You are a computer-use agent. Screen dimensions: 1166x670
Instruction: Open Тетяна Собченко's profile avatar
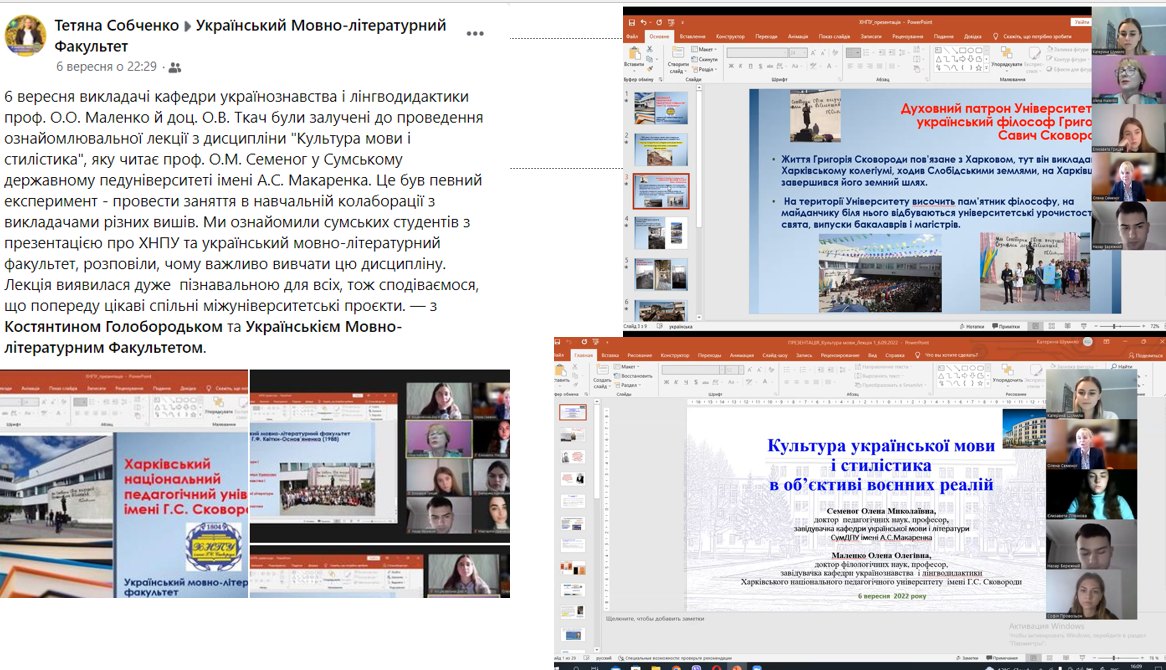pyautogui.click(x=25, y=37)
